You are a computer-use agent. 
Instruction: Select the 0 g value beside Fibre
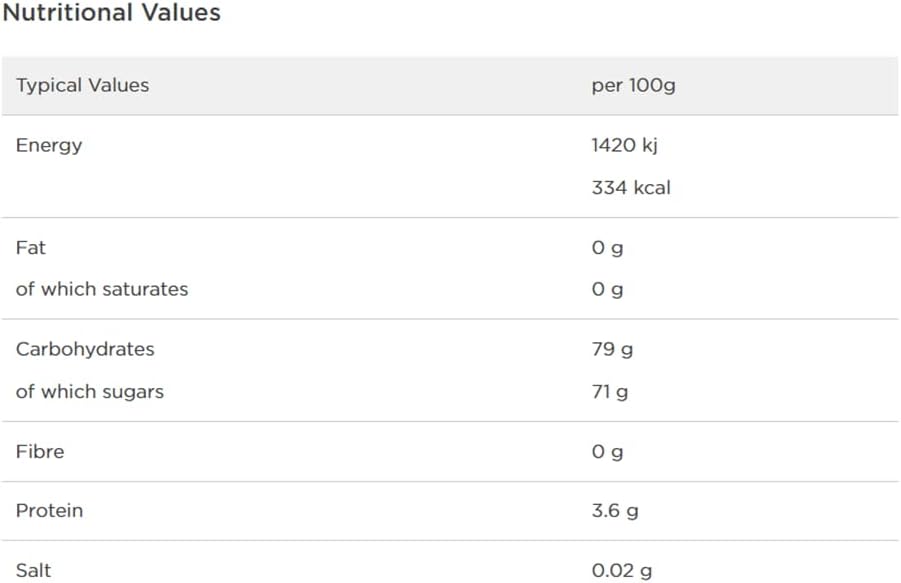tap(607, 451)
